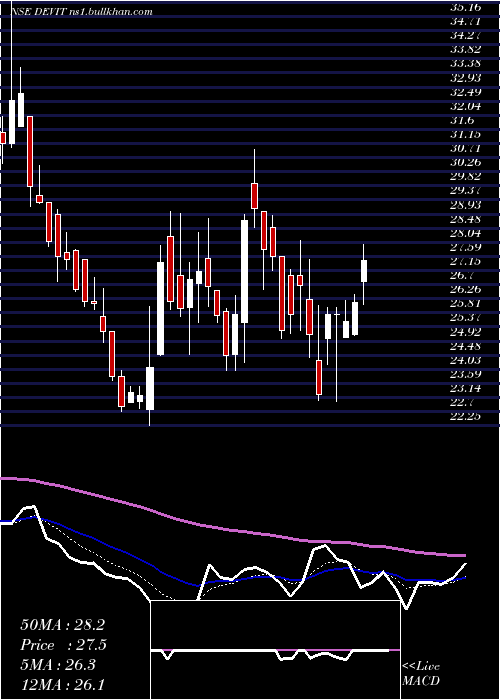Click the NSE DEVIT ns1.bullkhan.com chart title
This screenshot has height=700, width=500.
83,12
